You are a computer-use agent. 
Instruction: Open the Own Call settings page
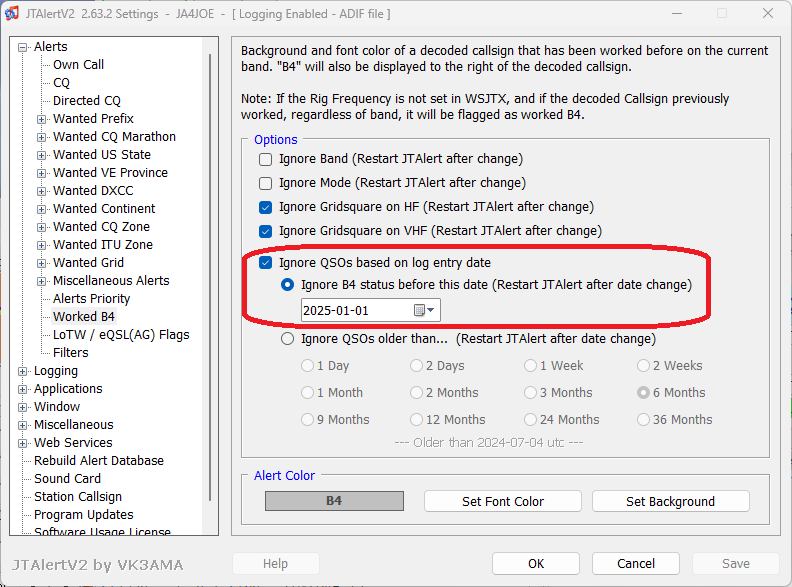tap(78, 65)
